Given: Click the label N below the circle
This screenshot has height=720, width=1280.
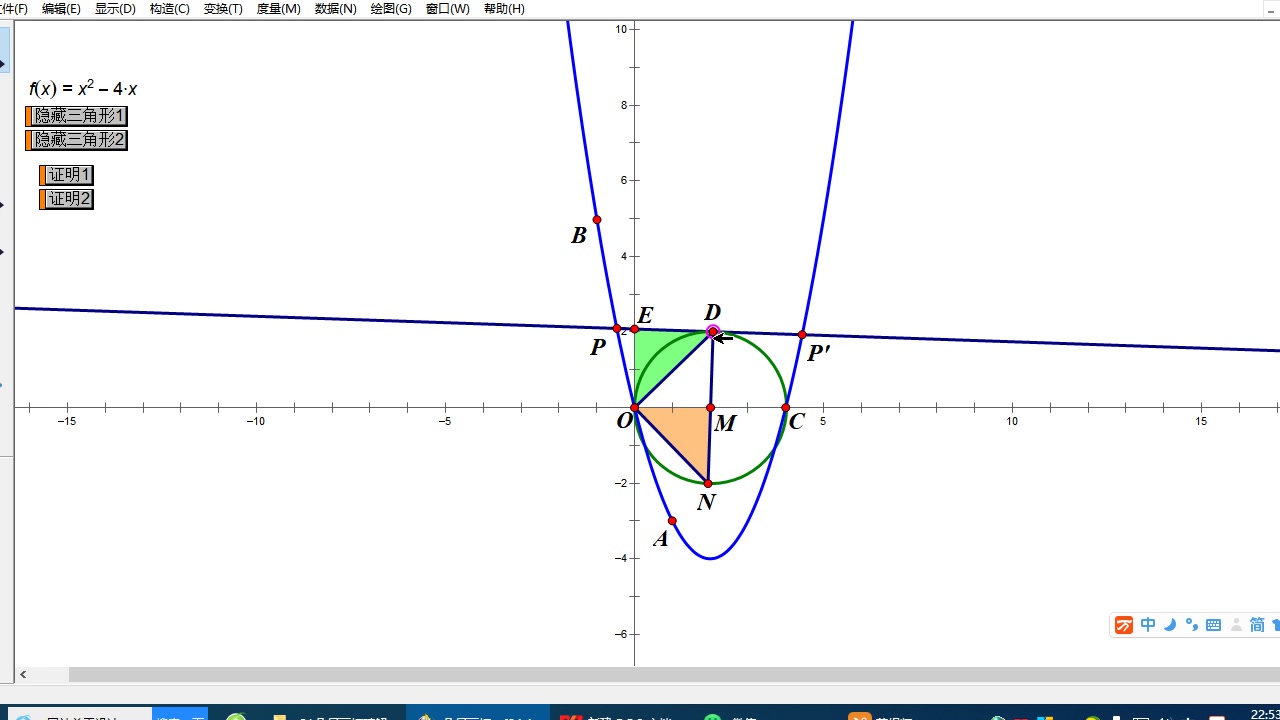Looking at the screenshot, I should (706, 502).
